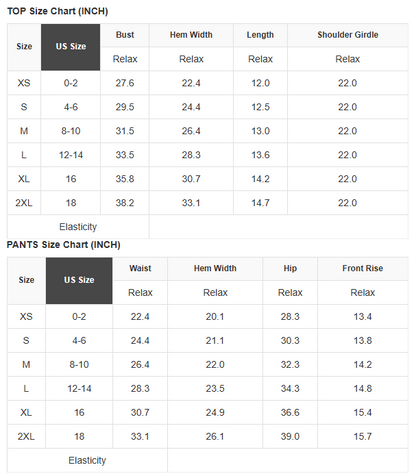Screen dimensions: 416x476
Task: Click the TOP Size Chart (INCH) heading
Action: point(57,11)
